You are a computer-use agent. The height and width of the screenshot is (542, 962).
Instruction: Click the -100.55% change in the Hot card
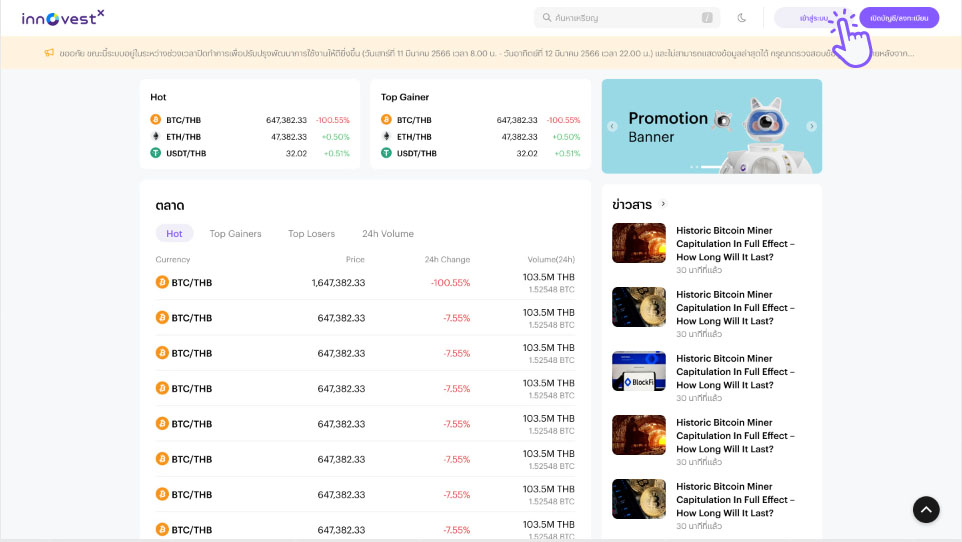point(333,120)
